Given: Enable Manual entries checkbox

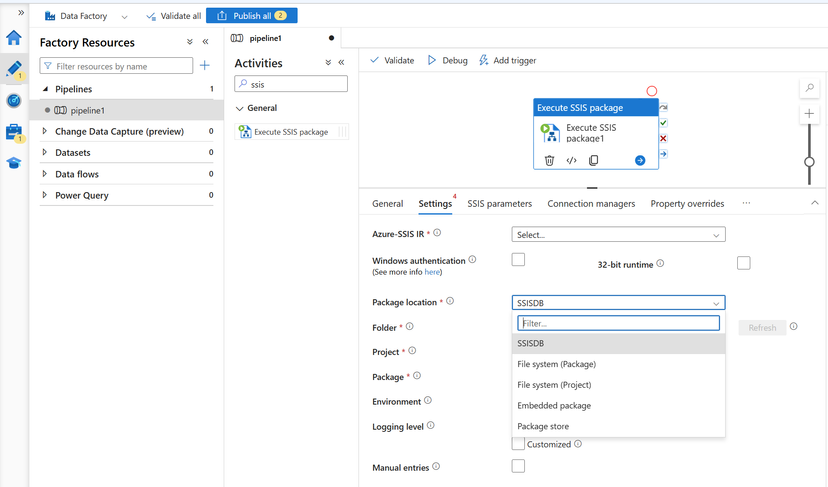Looking at the screenshot, I should (518, 466).
